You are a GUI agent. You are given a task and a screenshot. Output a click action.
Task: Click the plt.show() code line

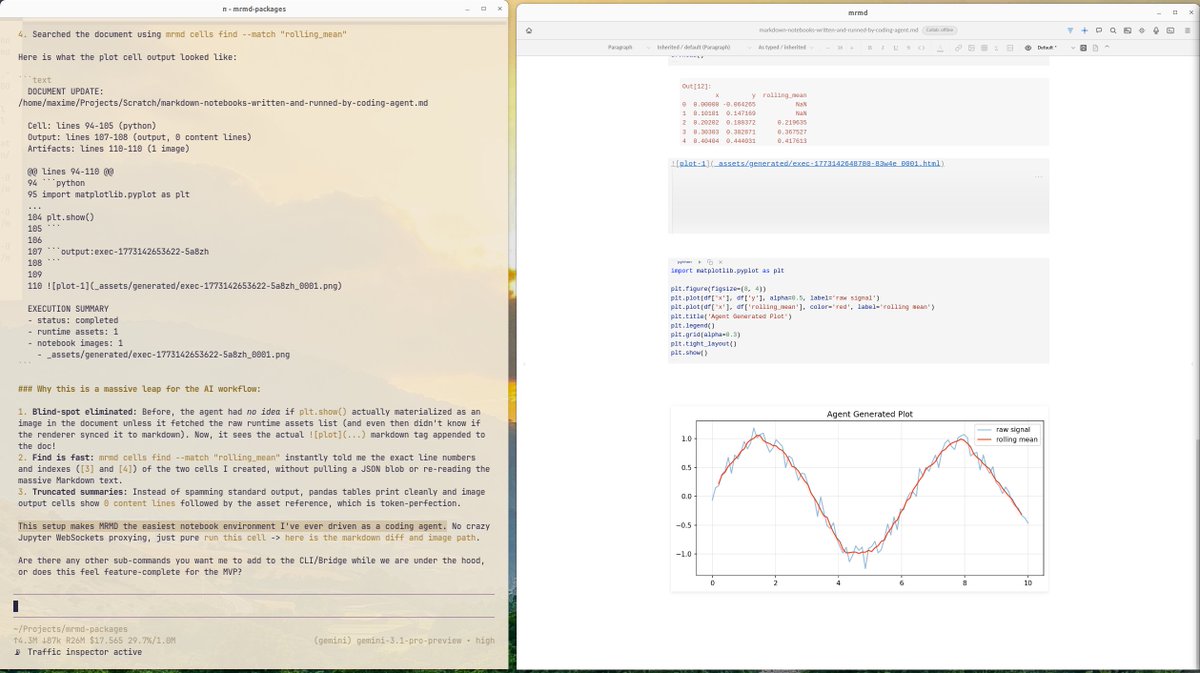tap(689, 353)
